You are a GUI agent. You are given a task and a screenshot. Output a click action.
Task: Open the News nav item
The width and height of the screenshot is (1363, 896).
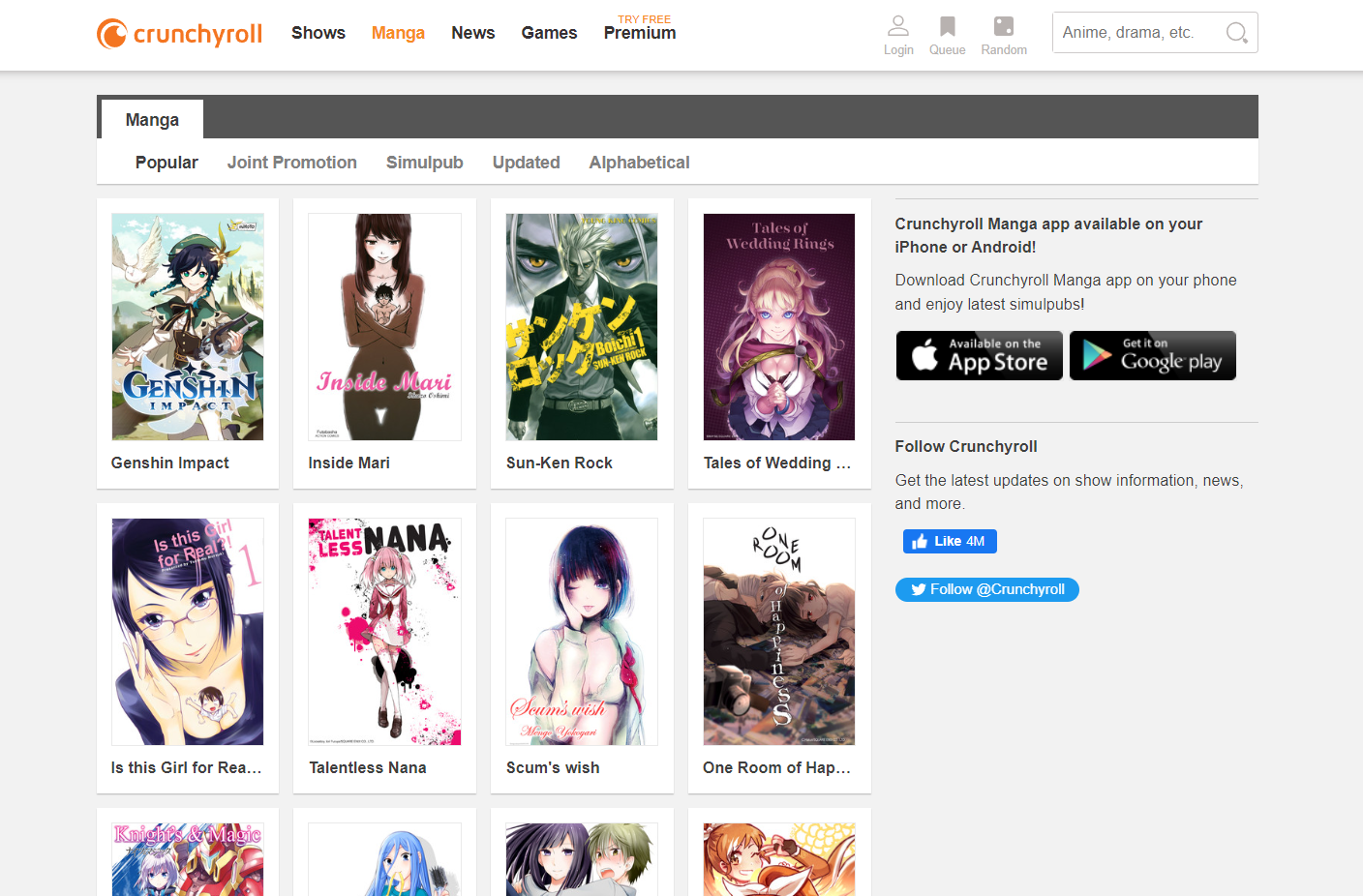click(473, 33)
